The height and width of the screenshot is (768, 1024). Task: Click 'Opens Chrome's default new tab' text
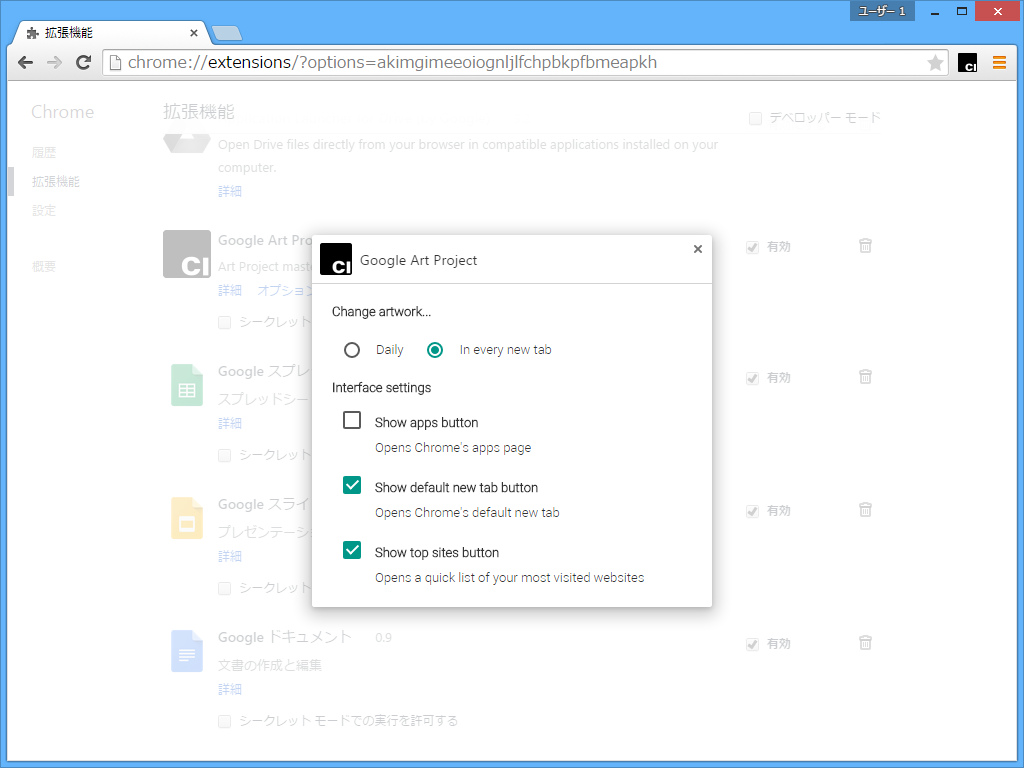[467, 513]
